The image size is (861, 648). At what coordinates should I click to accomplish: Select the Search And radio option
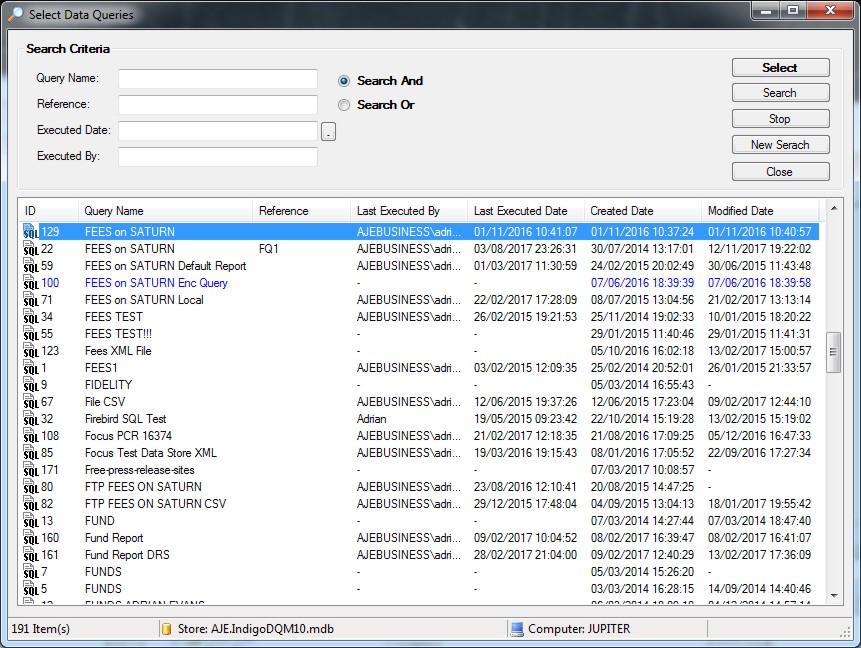344,81
